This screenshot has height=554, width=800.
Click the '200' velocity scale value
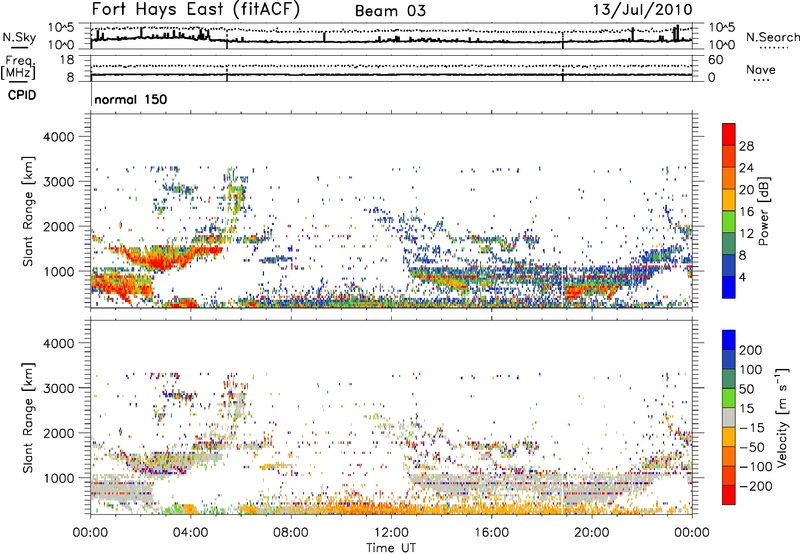pyautogui.click(x=750, y=350)
